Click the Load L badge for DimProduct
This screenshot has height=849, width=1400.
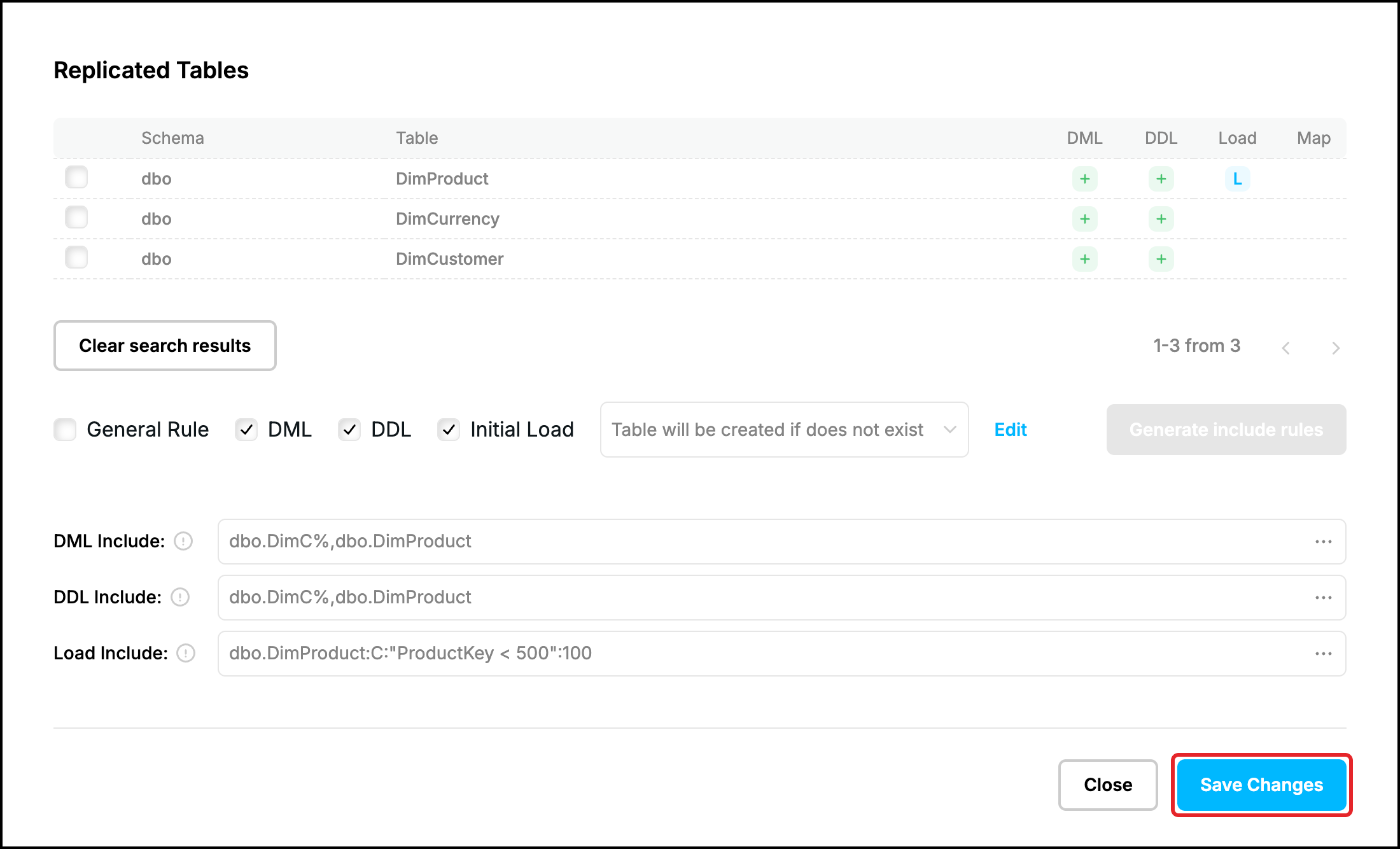coord(1237,179)
